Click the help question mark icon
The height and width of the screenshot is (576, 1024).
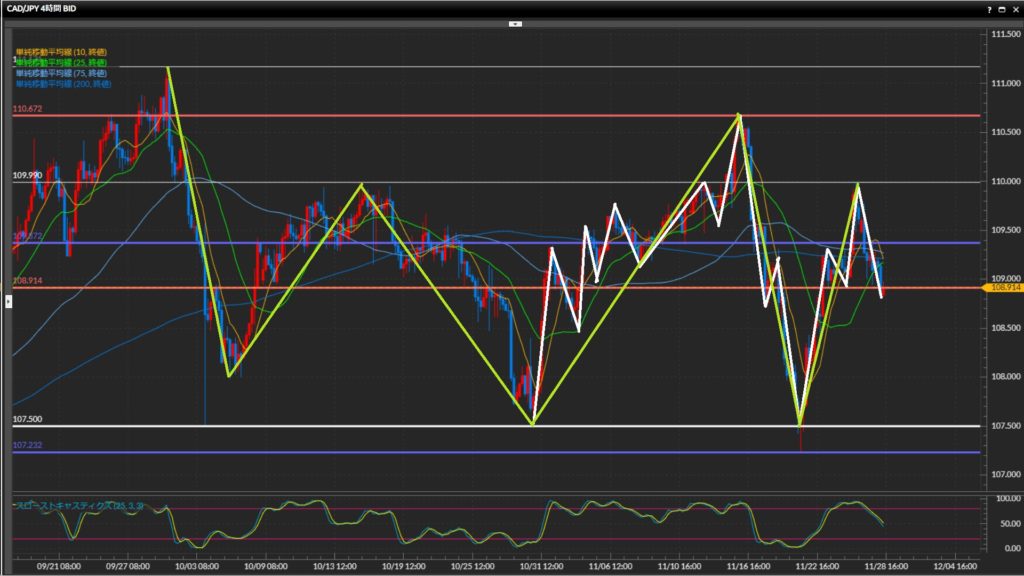990,8
